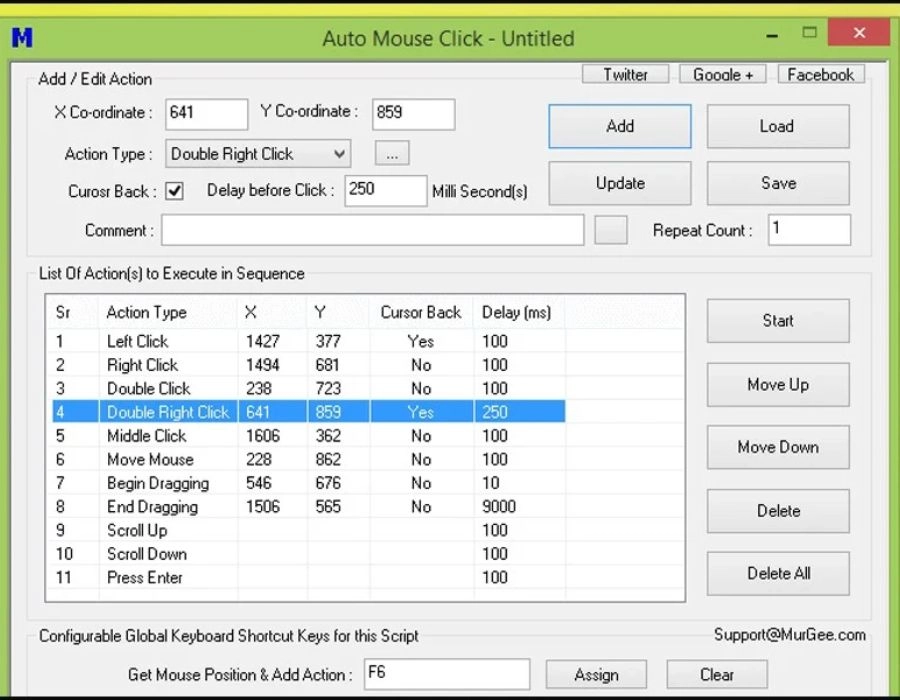Open the Facebook link button
The image size is (900, 700).
(820, 73)
